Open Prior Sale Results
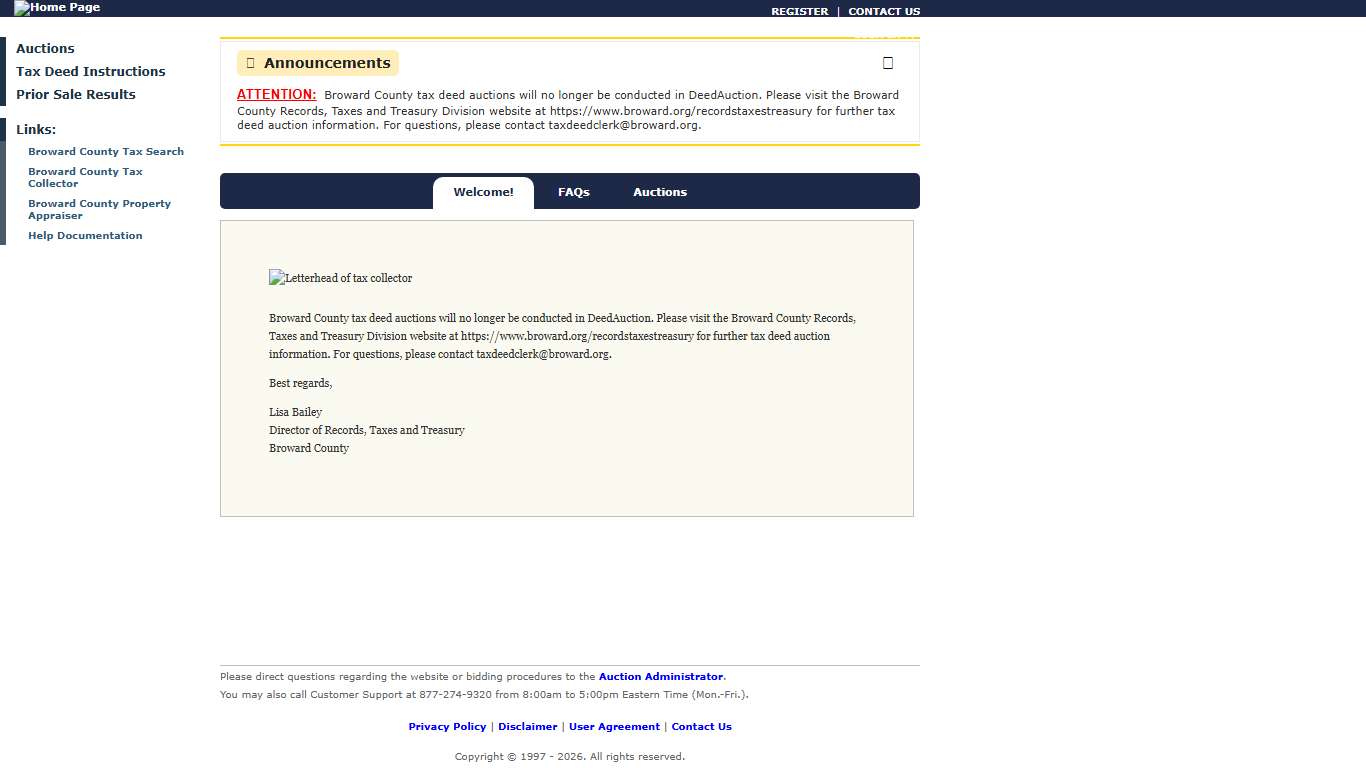This screenshot has width=1366, height=768. point(75,94)
